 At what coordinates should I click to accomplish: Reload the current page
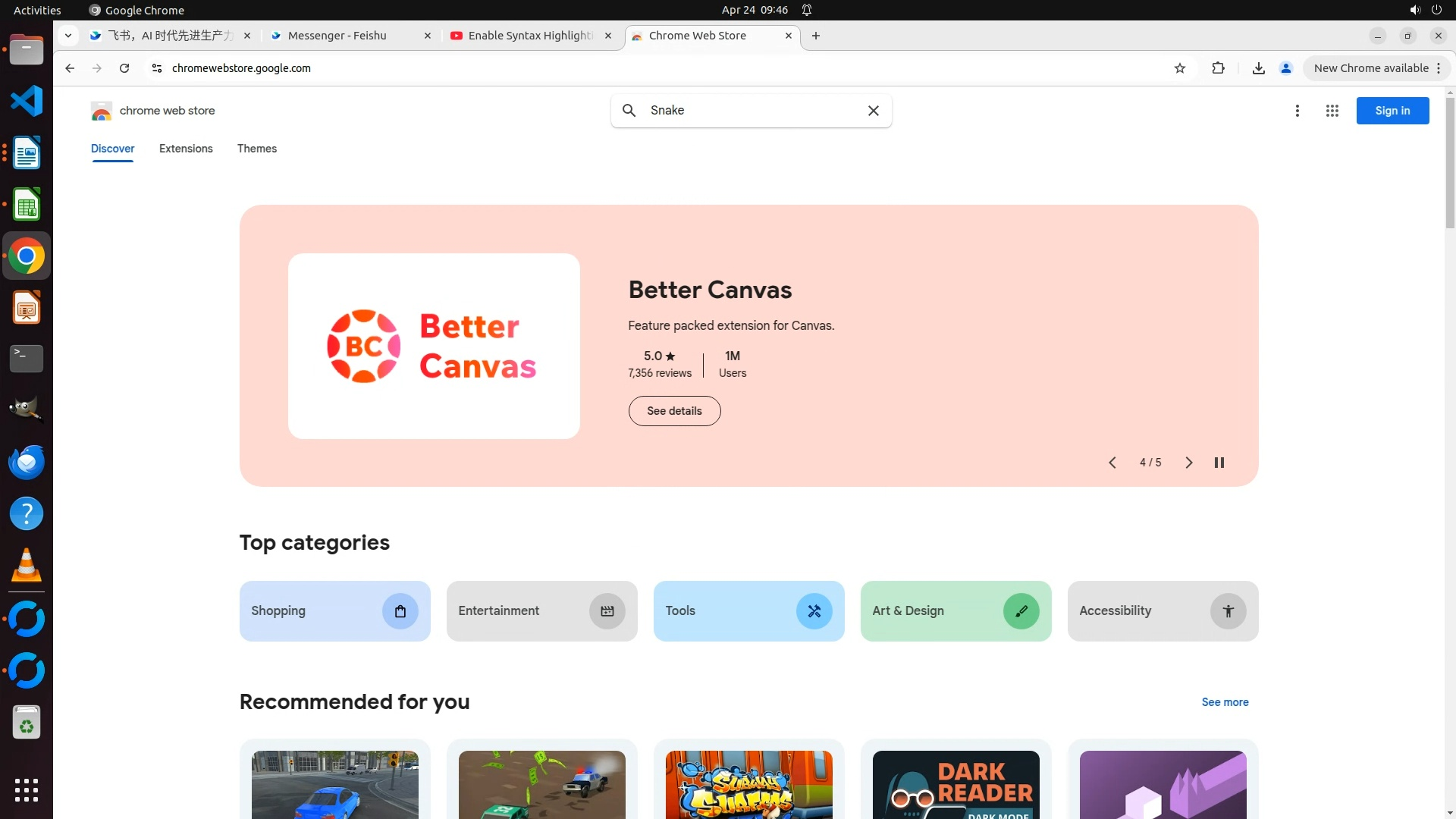click(124, 68)
